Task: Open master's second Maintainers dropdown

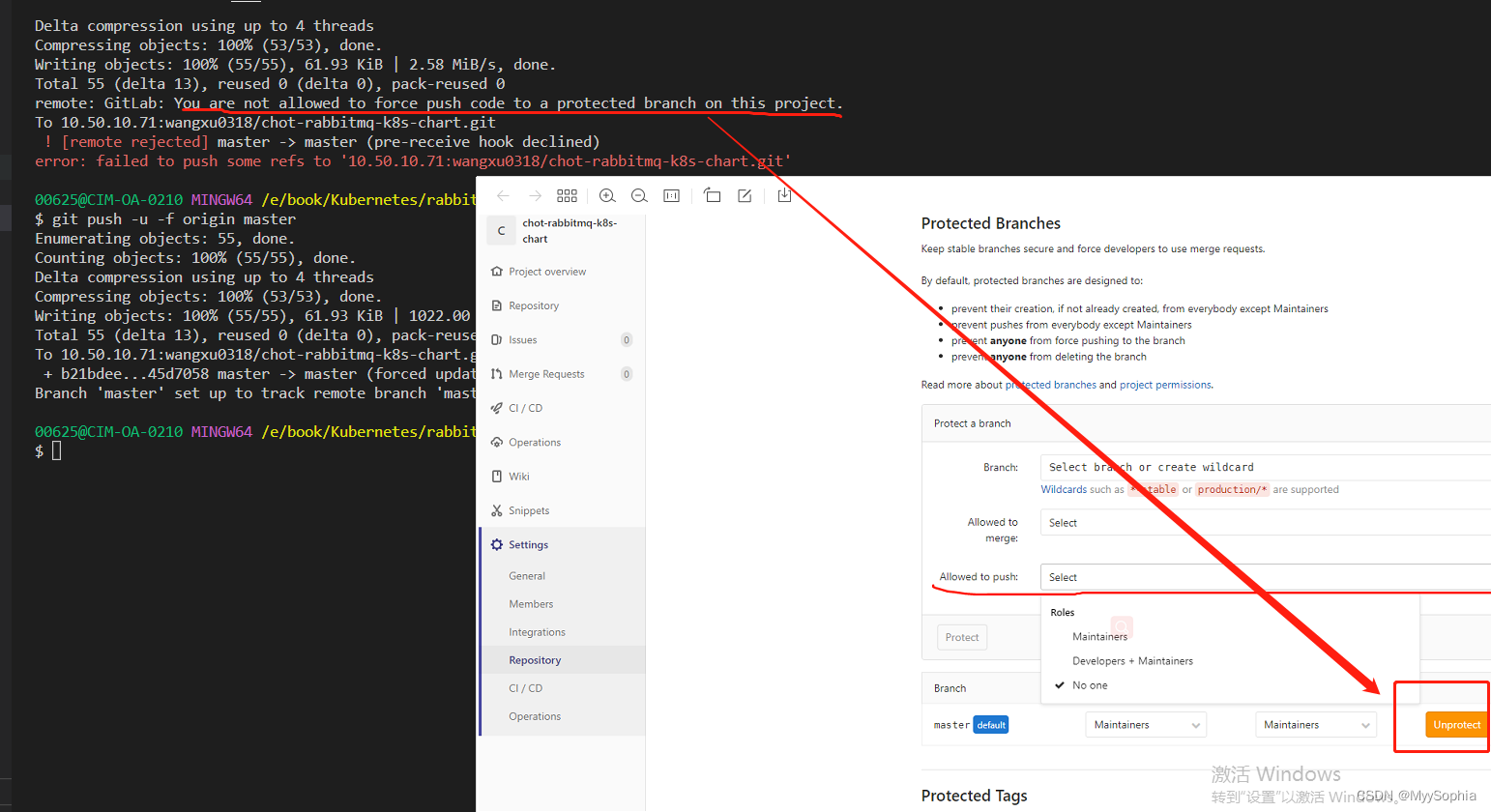Action: [x=1315, y=725]
